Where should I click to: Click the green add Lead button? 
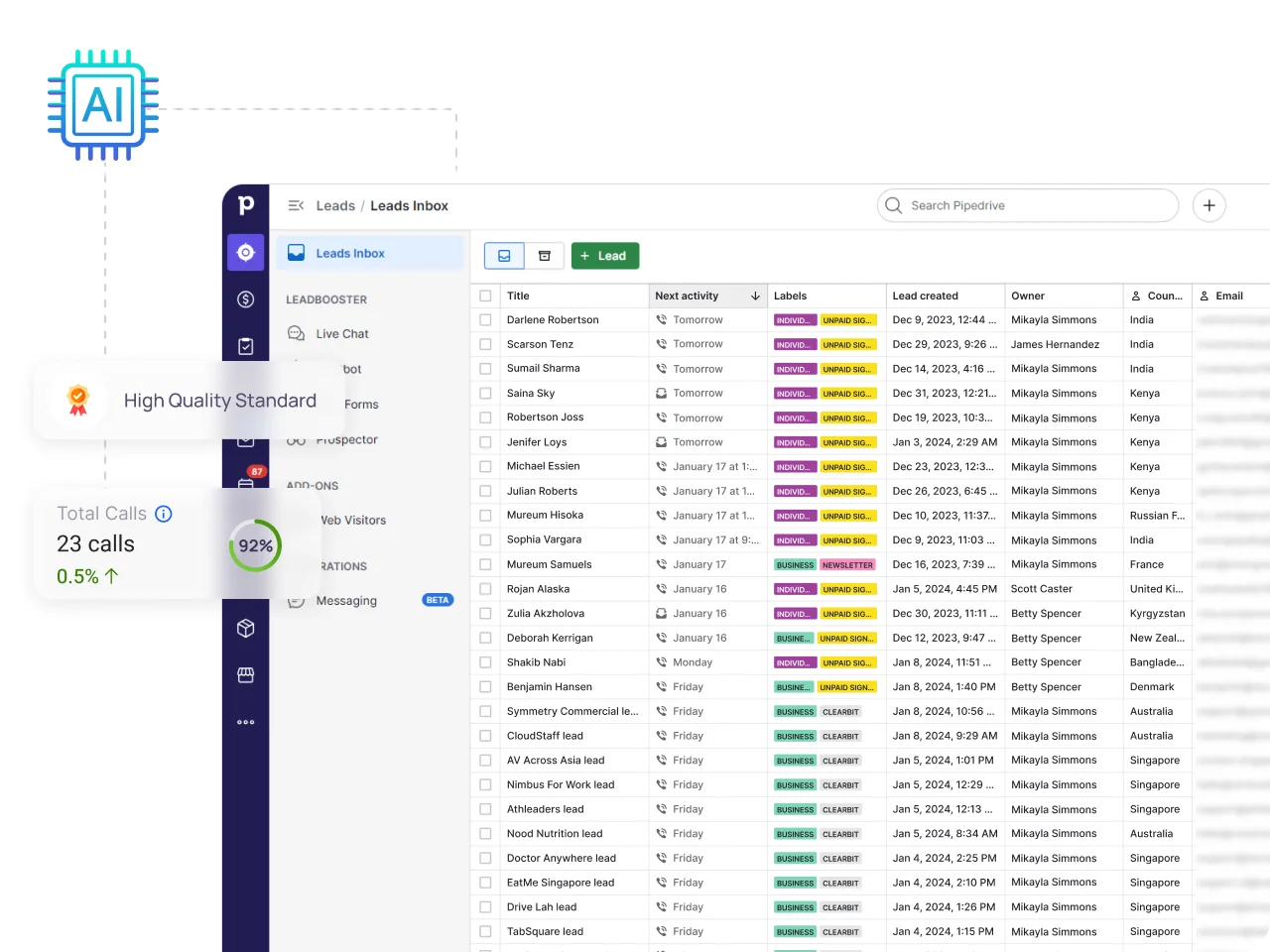605,256
